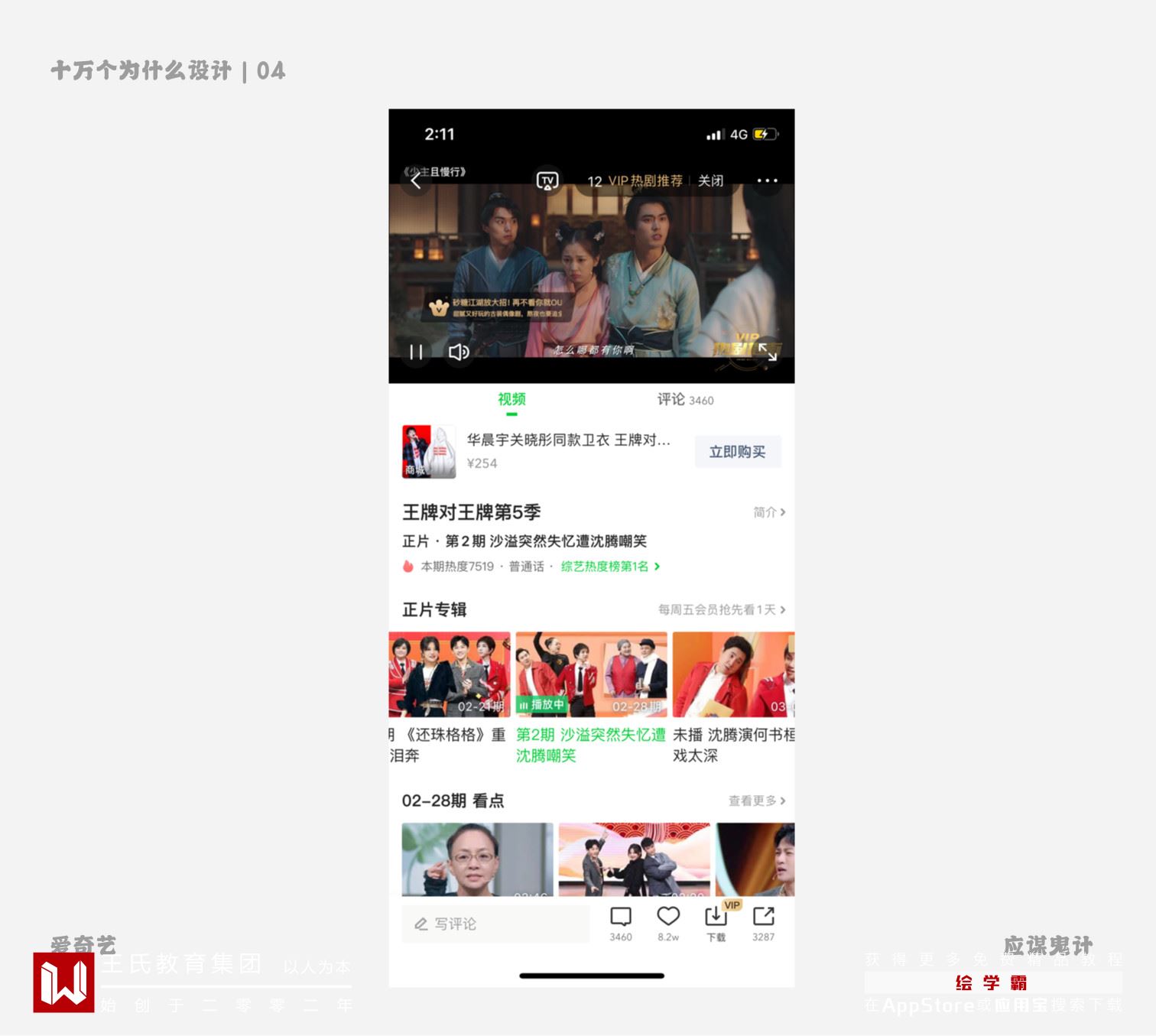Mute the video with the speaker icon
1156x1036 pixels.
[x=459, y=352]
